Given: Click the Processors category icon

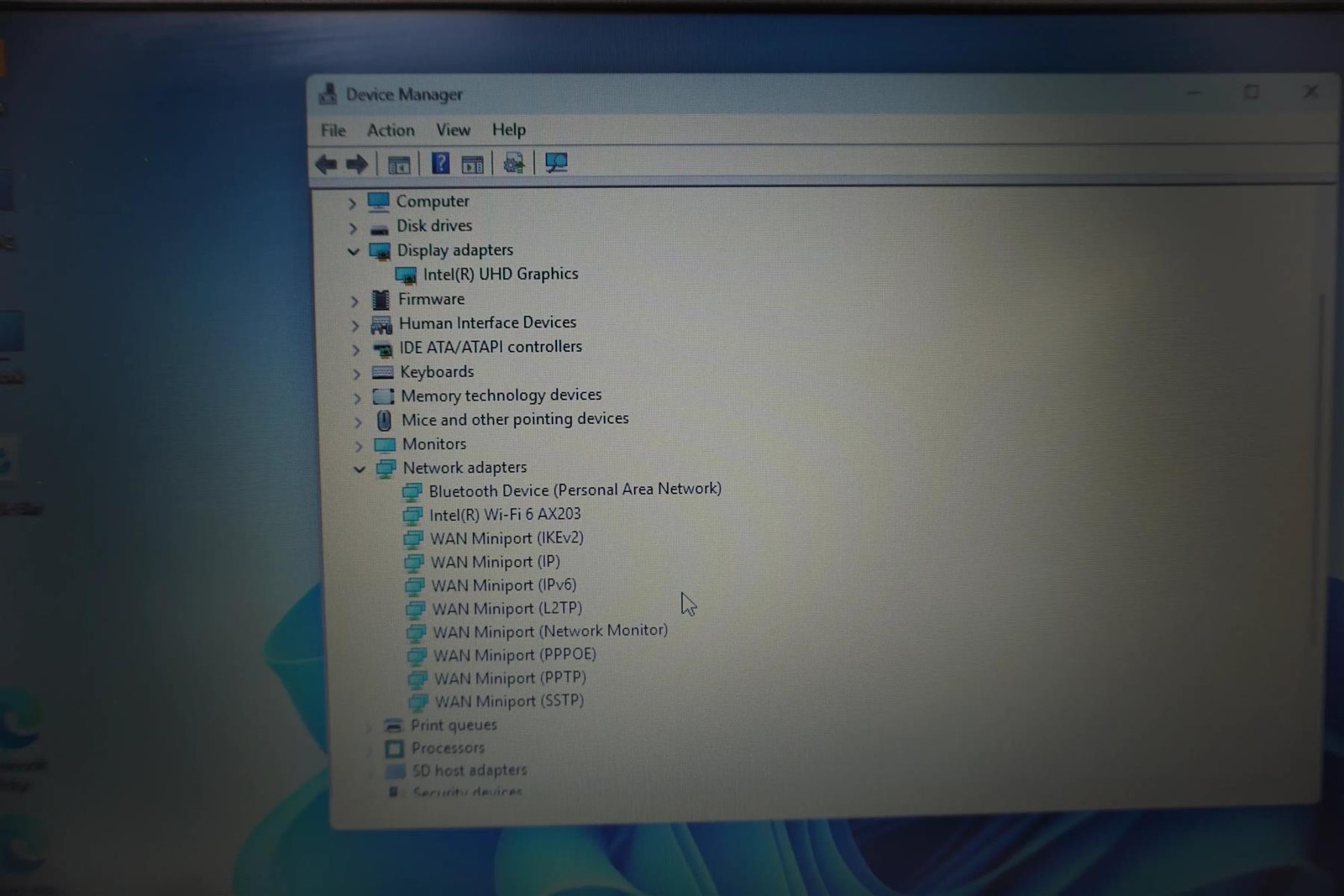Looking at the screenshot, I should tap(394, 748).
